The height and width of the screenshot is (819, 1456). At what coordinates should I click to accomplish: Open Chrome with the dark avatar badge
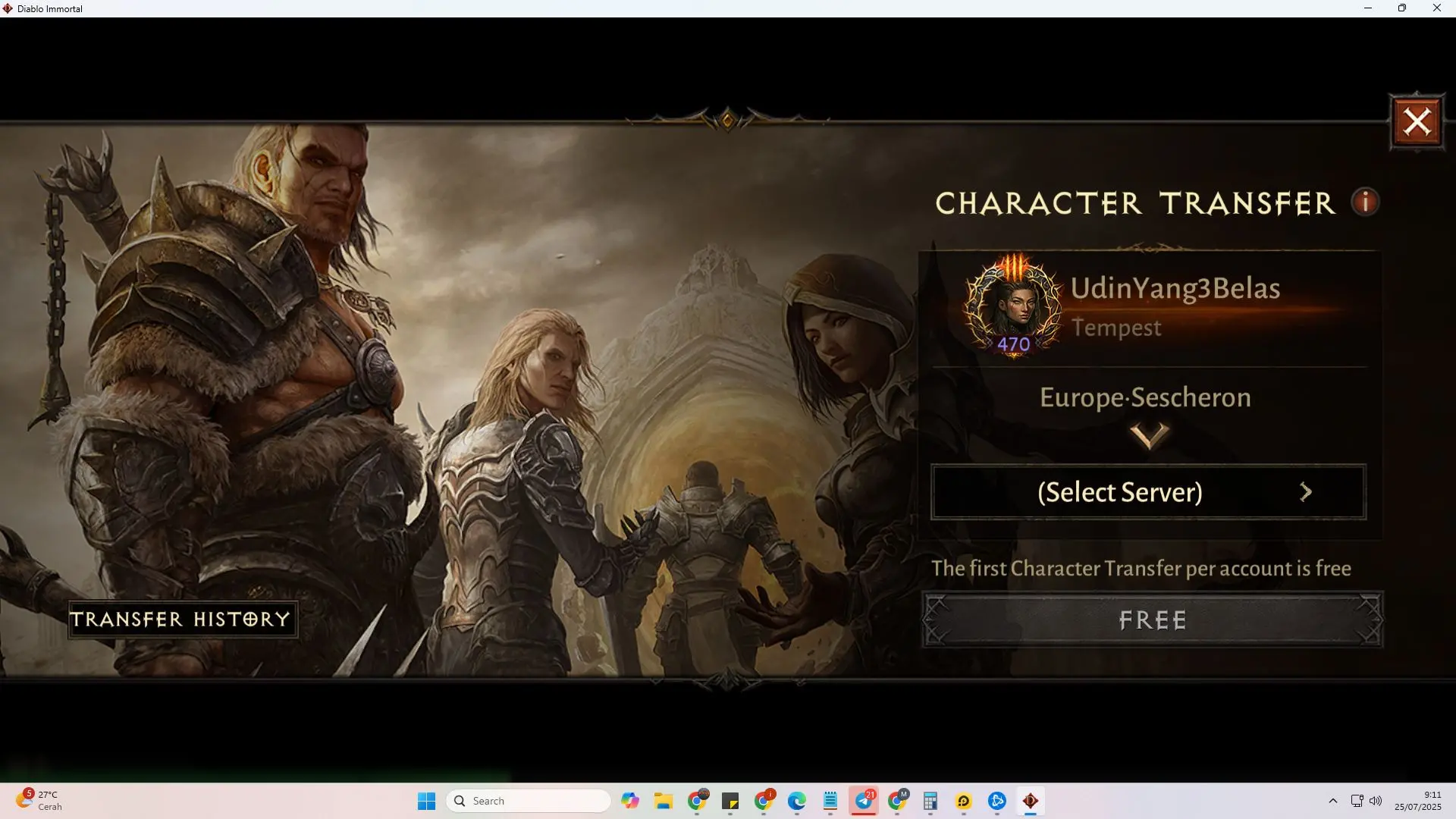697,801
